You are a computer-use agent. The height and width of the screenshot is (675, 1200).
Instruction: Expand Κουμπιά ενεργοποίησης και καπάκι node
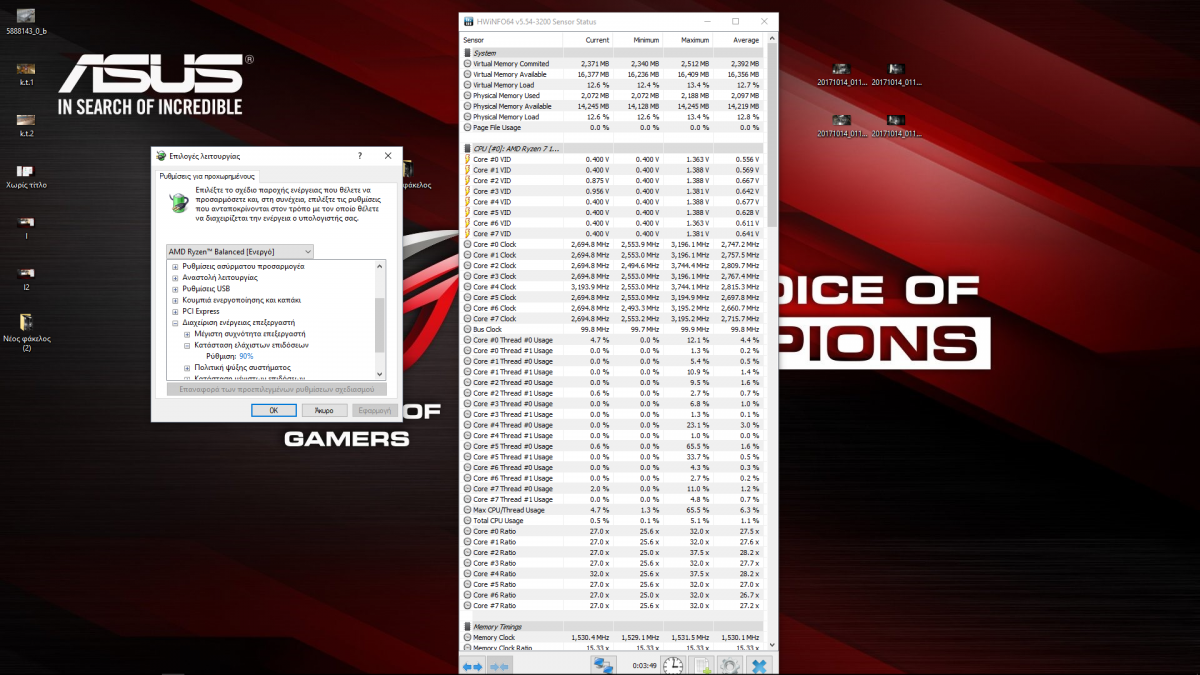[x=175, y=300]
